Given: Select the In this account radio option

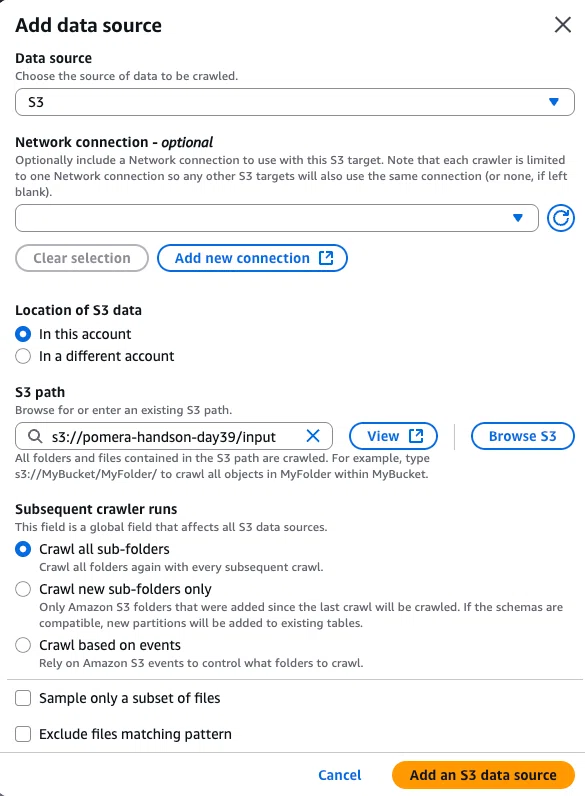Looking at the screenshot, I should tap(23, 334).
